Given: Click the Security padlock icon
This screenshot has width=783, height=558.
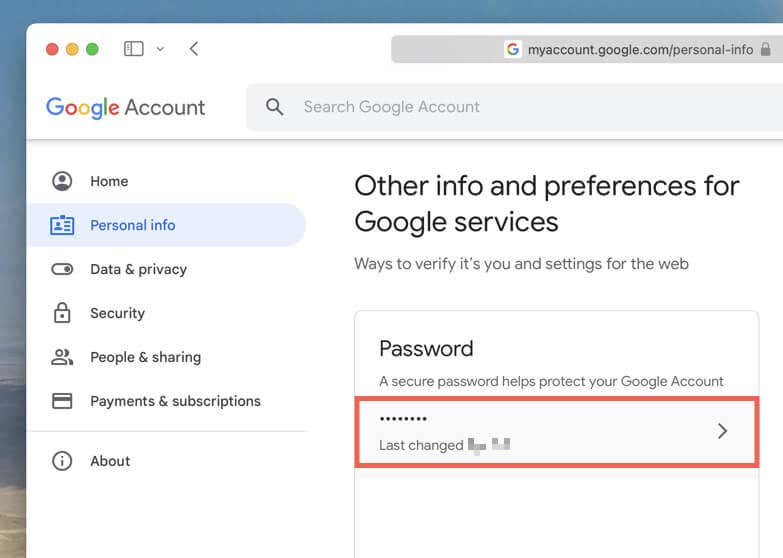Looking at the screenshot, I should 62,313.
